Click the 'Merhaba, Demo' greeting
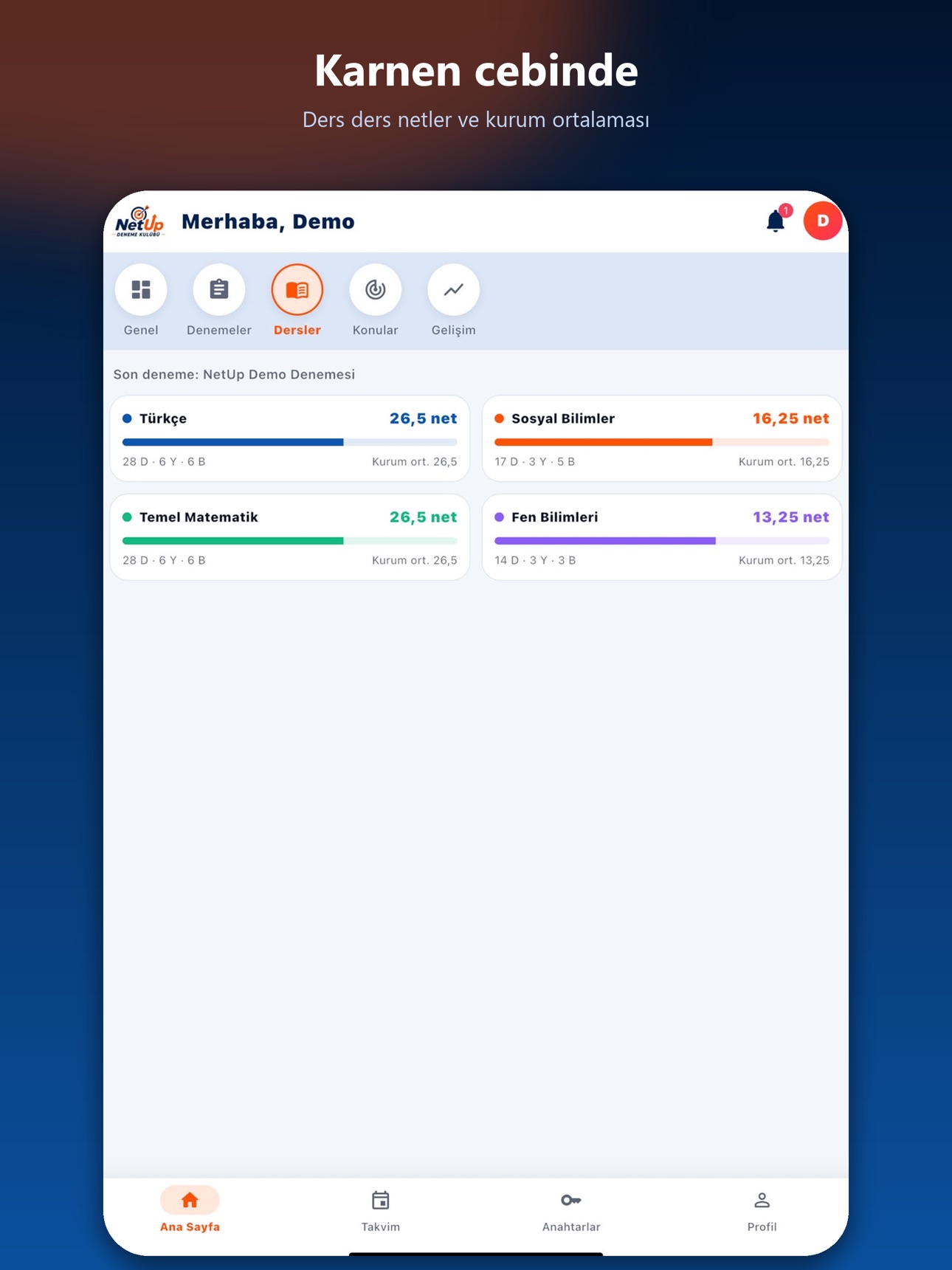Image resolution: width=952 pixels, height=1270 pixels. tap(268, 221)
